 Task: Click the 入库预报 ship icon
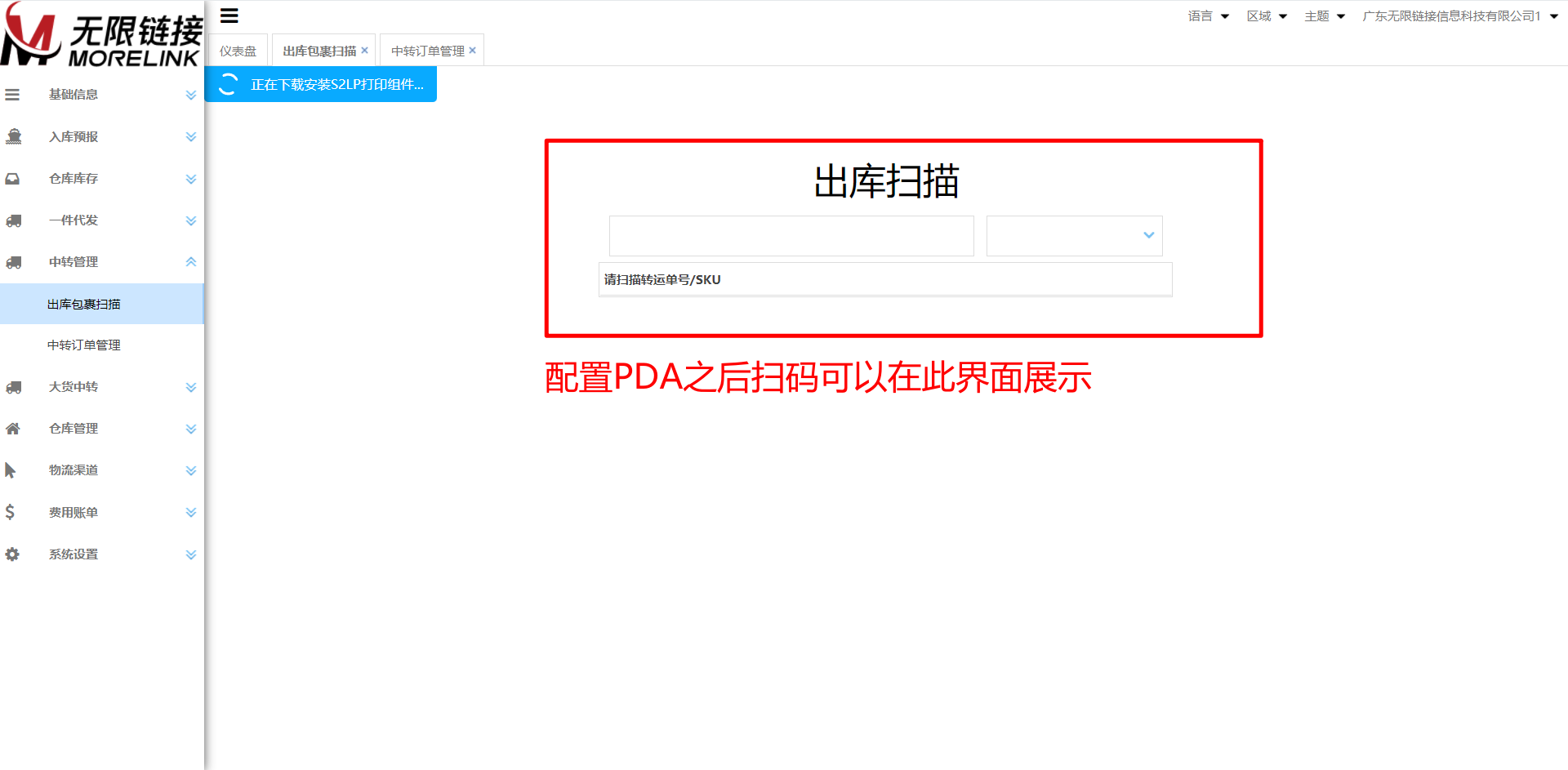tap(13, 136)
